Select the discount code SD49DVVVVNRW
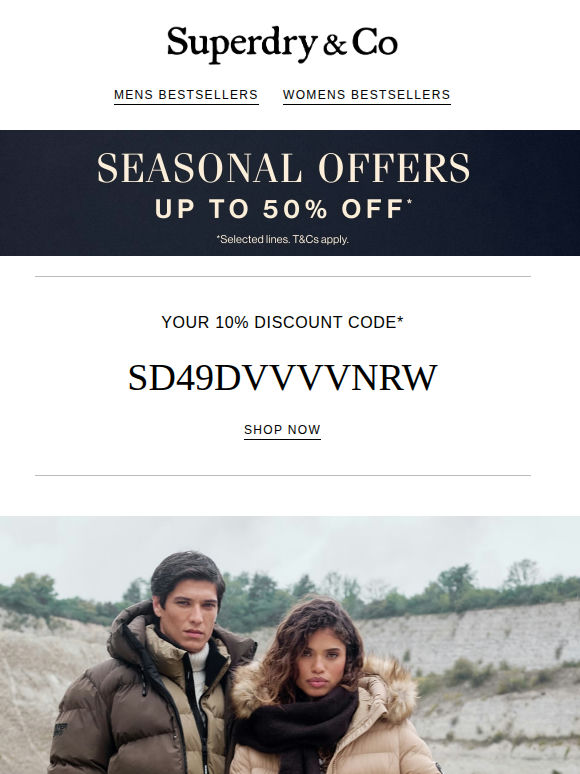 pyautogui.click(x=282, y=378)
